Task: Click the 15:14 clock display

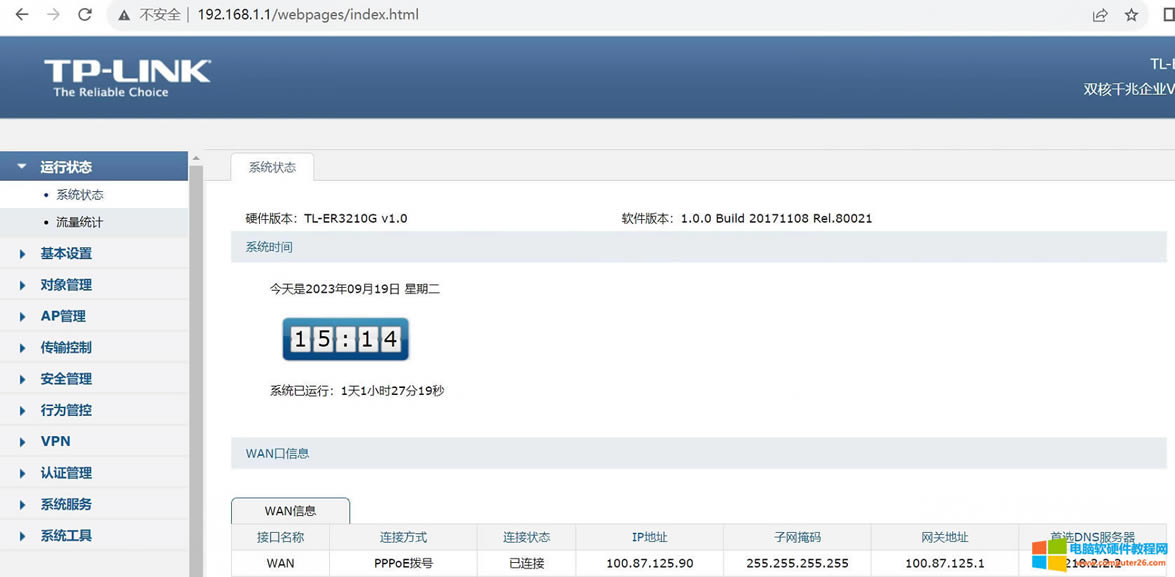Action: (345, 339)
